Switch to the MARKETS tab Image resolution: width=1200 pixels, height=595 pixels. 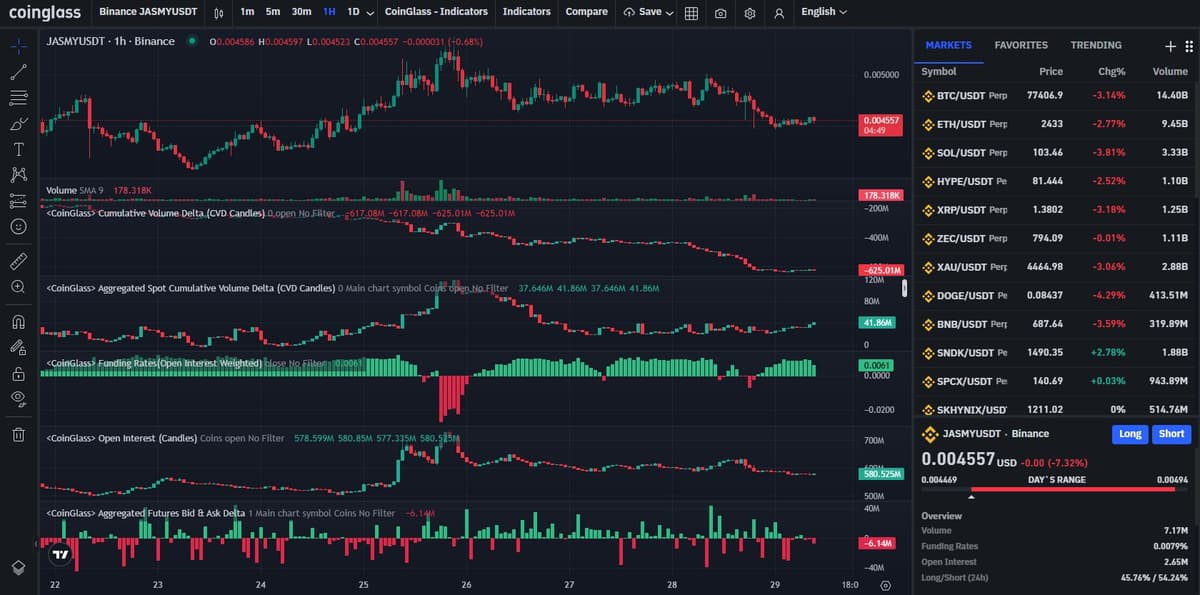click(x=948, y=45)
